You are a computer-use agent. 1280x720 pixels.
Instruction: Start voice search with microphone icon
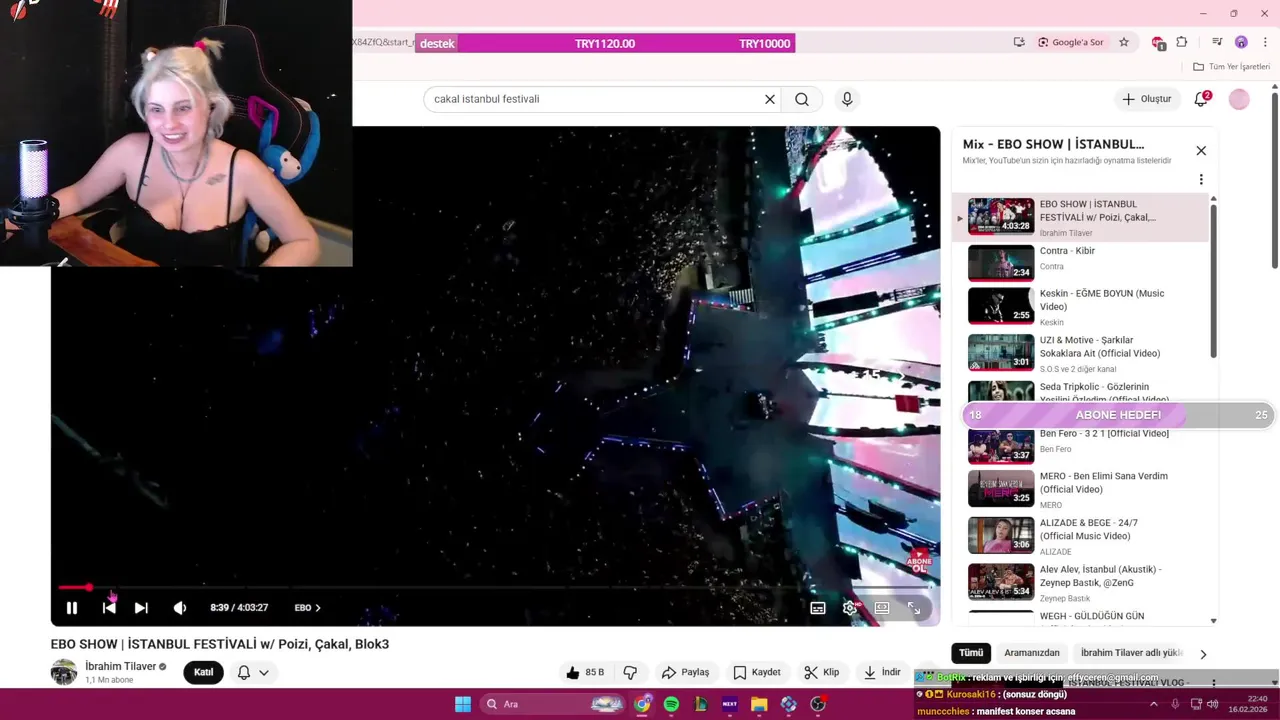[x=847, y=99]
